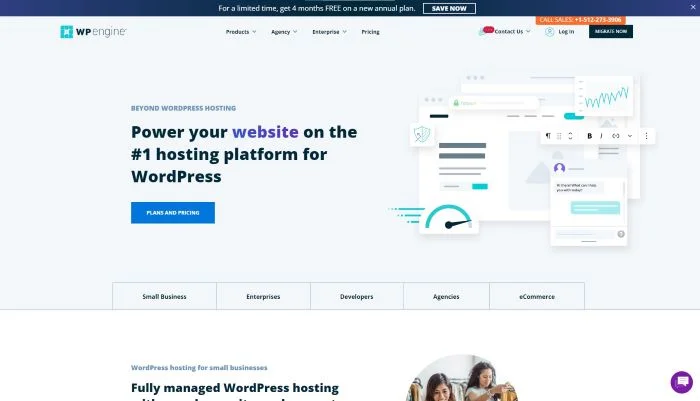Click the MIGRATE NOW button
Viewport: 700px width, 401px height.
pos(611,31)
